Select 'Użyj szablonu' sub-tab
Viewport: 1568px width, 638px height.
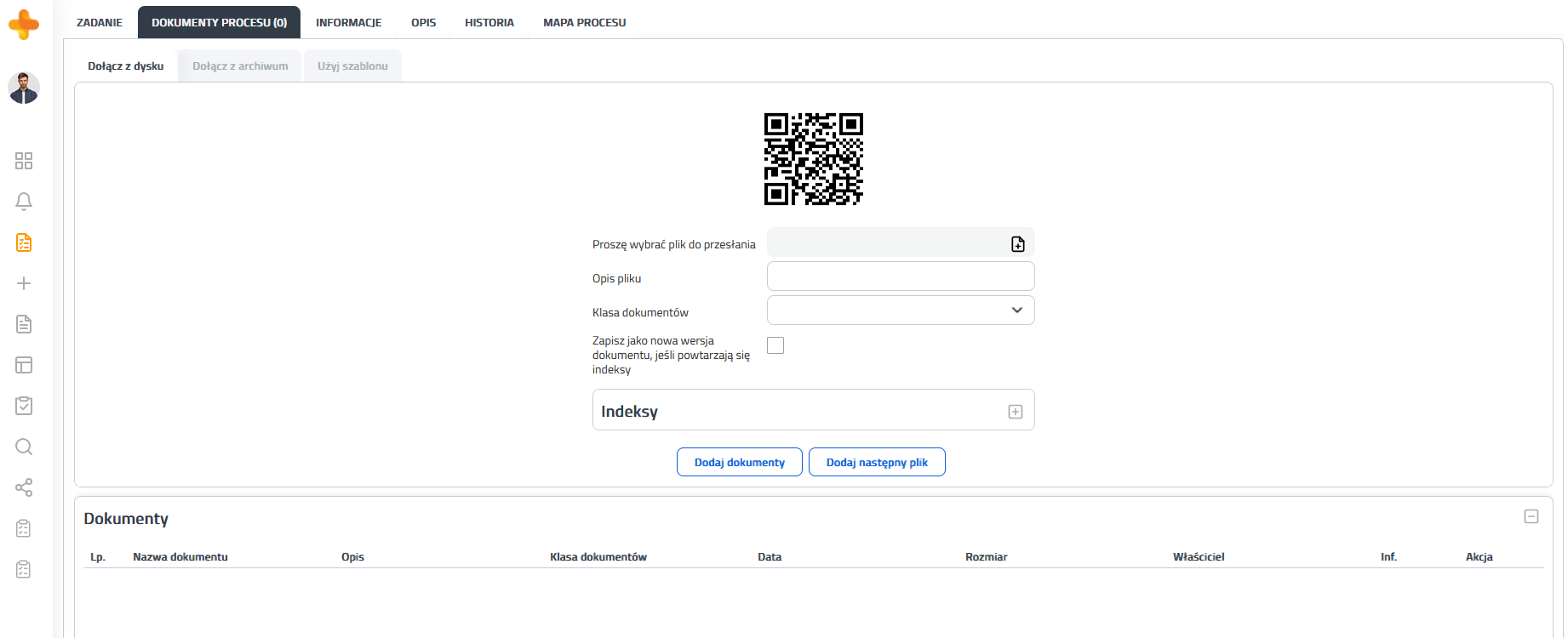click(x=352, y=66)
